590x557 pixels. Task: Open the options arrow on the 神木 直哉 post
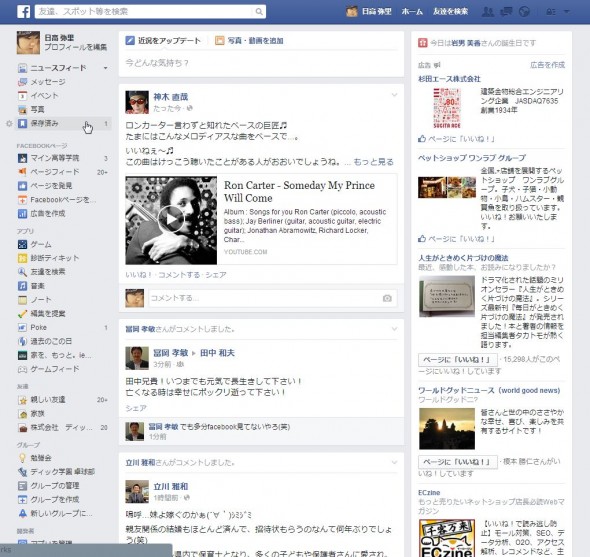394,95
